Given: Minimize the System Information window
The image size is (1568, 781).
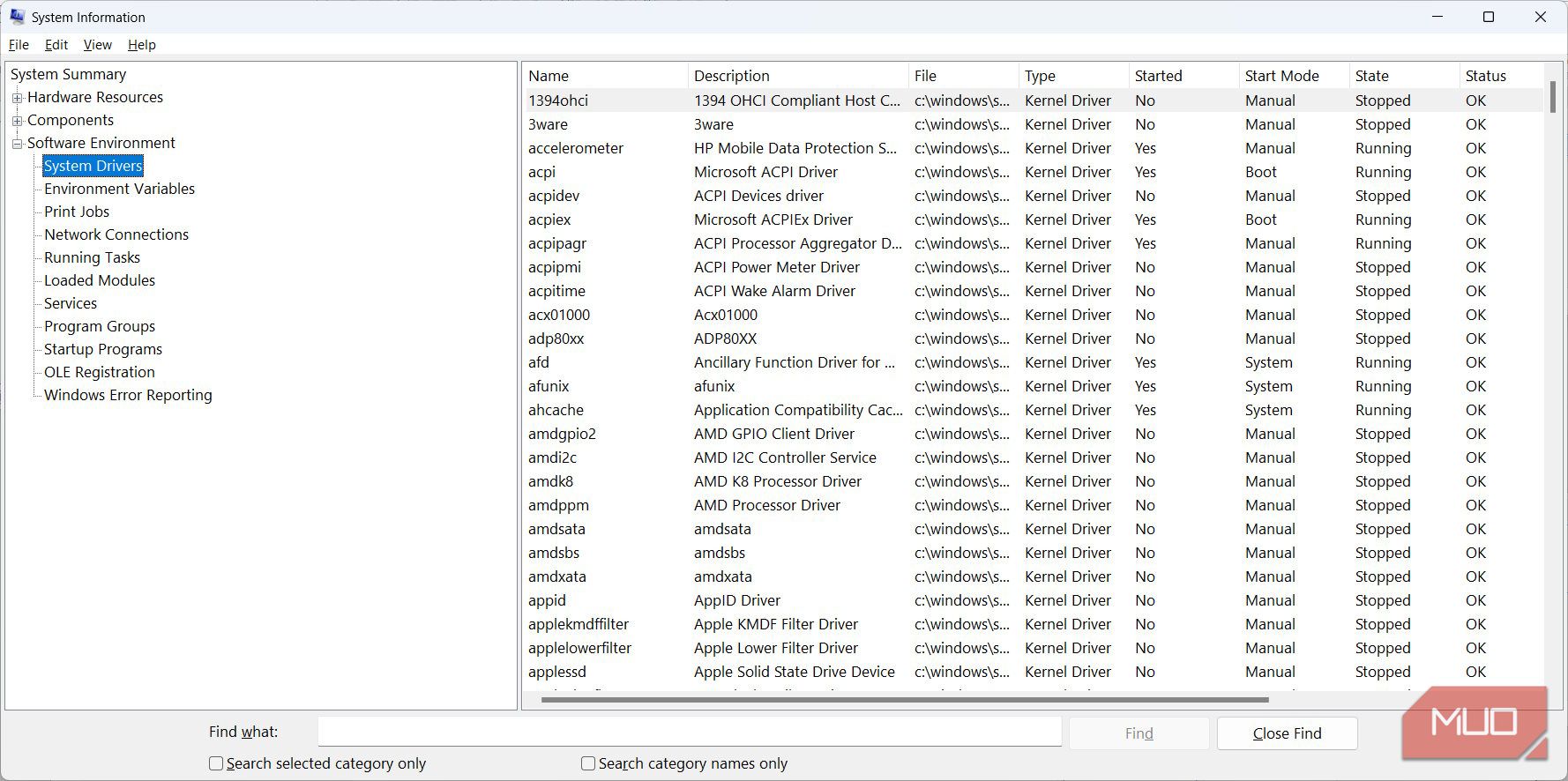Looking at the screenshot, I should click(1437, 17).
